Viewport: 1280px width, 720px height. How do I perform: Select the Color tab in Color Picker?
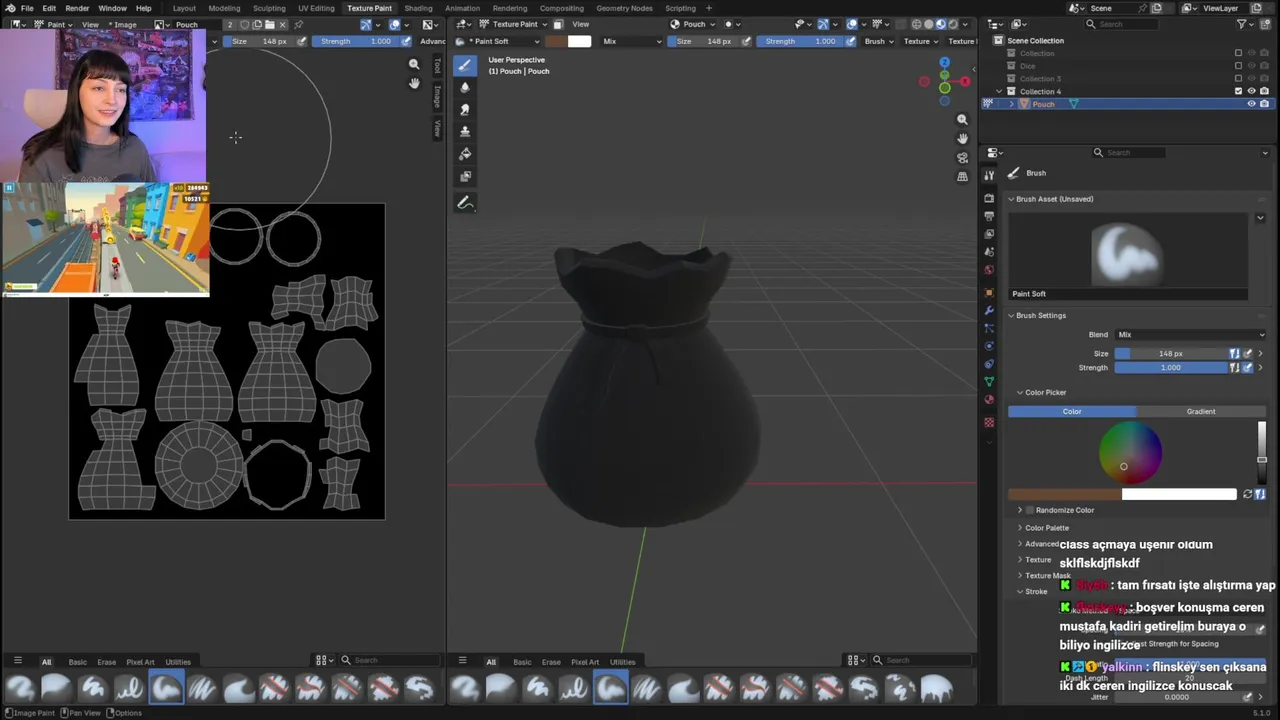(x=1072, y=411)
